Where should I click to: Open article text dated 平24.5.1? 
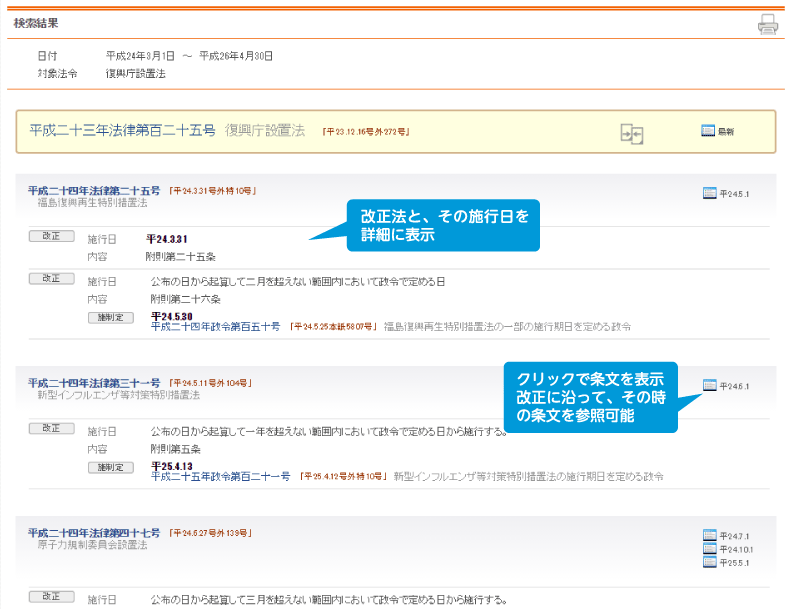click(x=709, y=193)
